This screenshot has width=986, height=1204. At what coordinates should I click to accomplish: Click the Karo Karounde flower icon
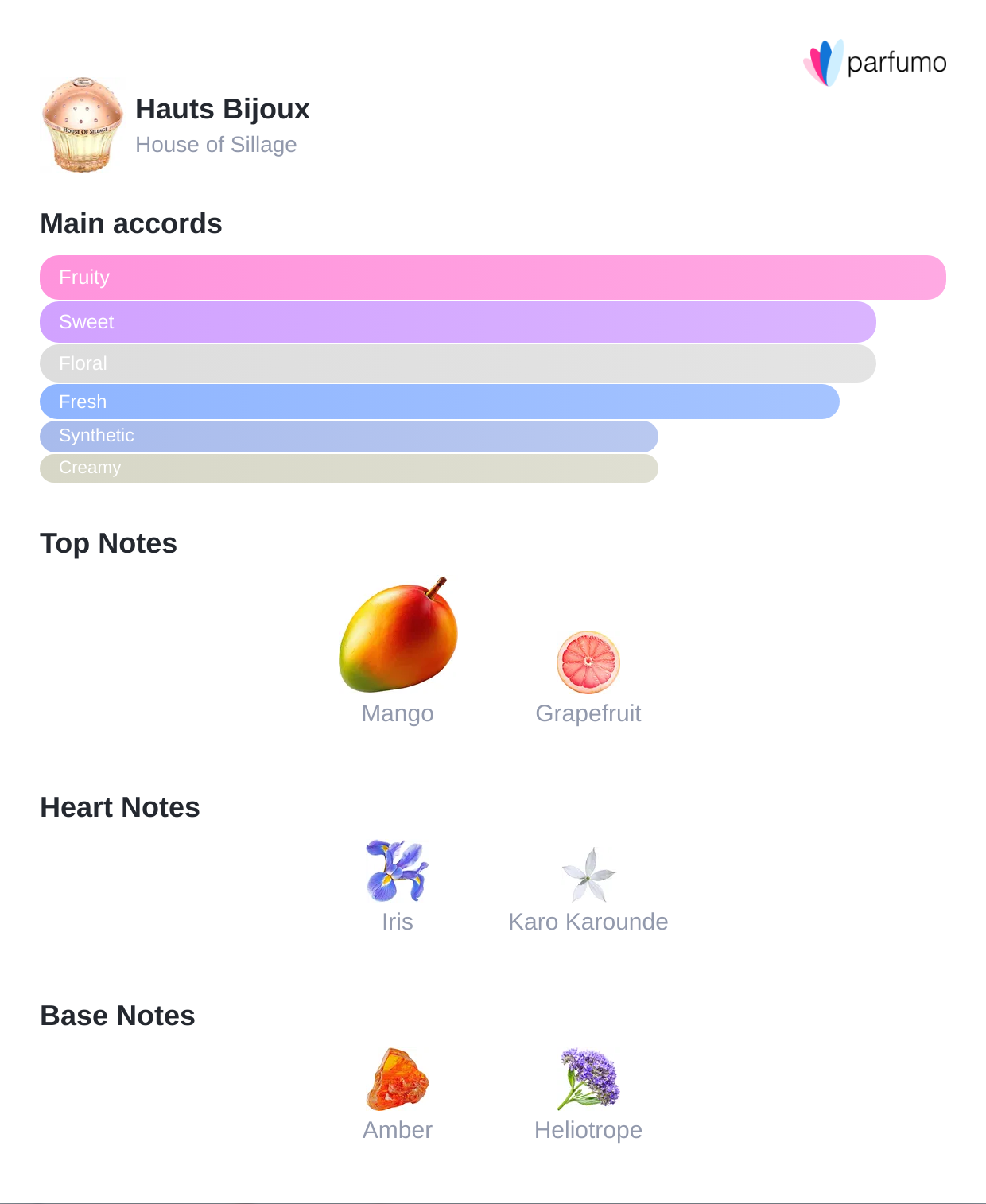[x=588, y=875]
